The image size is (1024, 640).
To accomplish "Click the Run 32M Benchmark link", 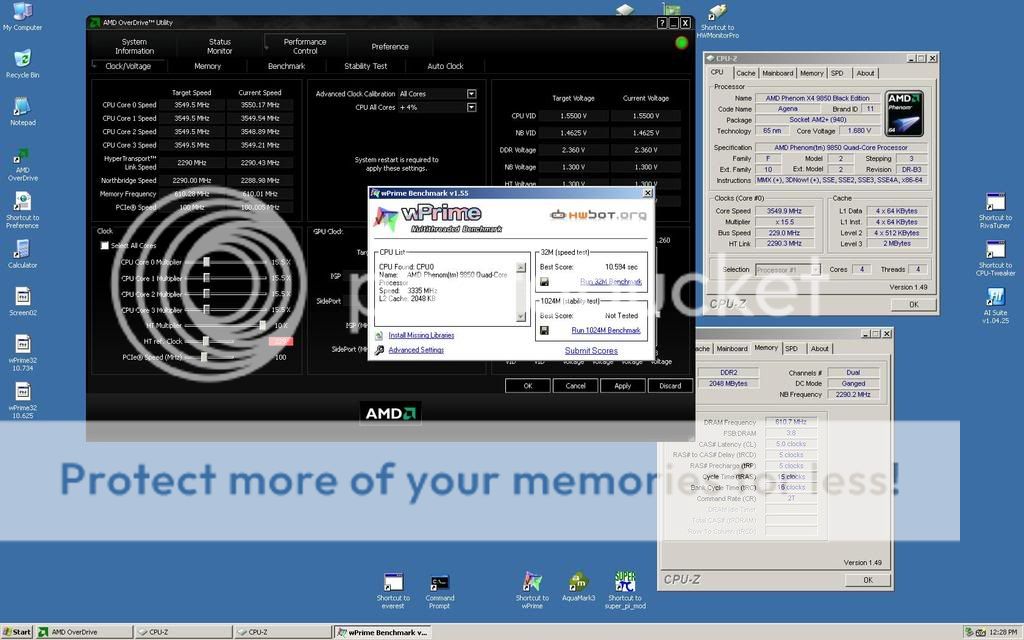I will [611, 282].
